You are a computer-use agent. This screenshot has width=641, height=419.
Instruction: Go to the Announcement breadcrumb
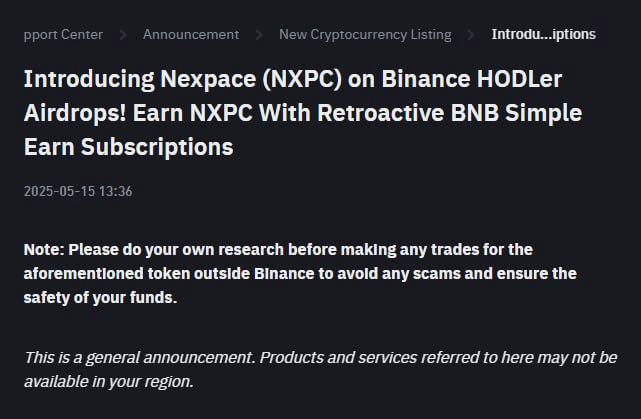pyautogui.click(x=191, y=35)
